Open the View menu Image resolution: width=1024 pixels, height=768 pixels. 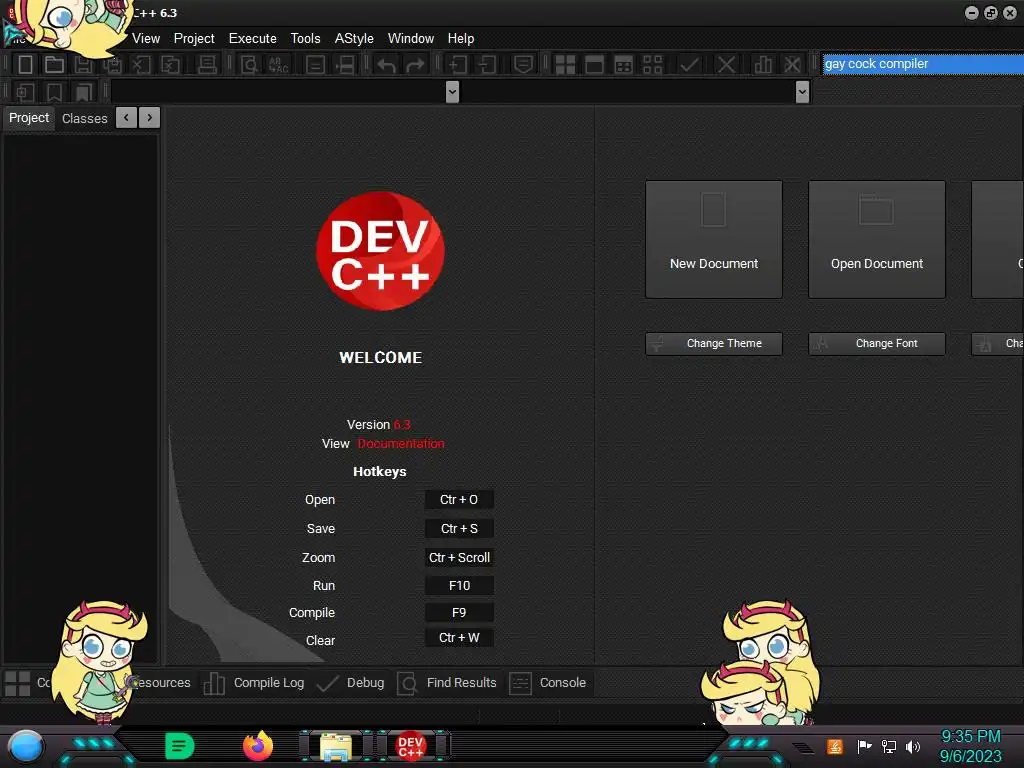point(146,39)
